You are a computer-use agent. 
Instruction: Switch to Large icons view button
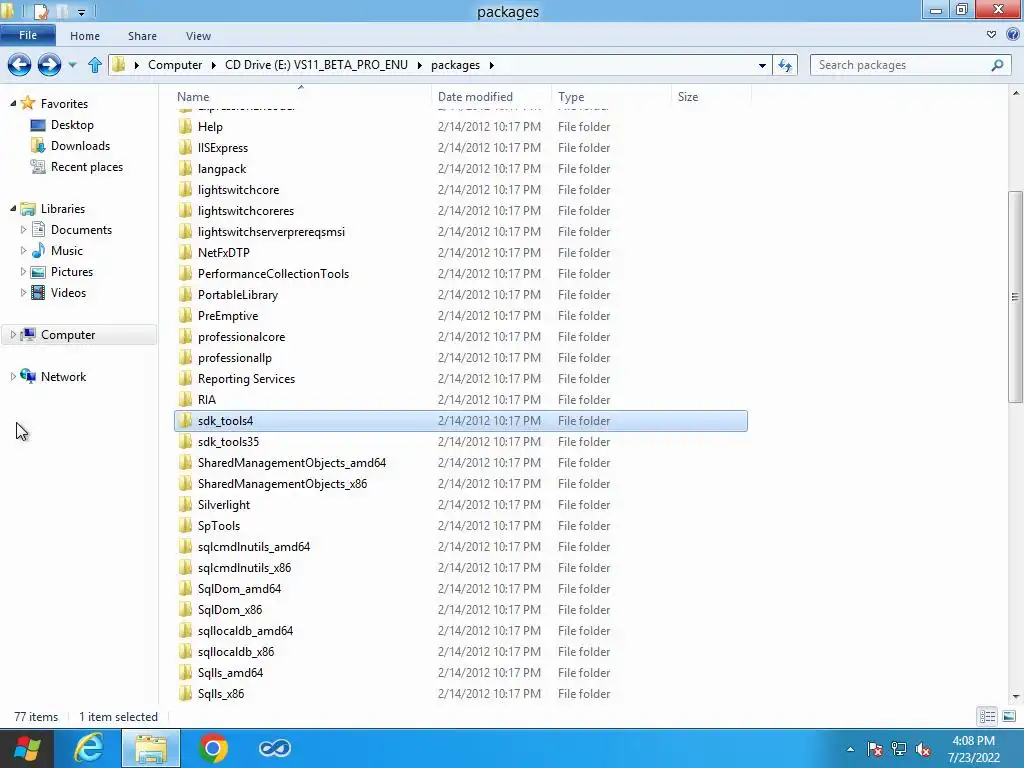pyautogui.click(x=1008, y=716)
